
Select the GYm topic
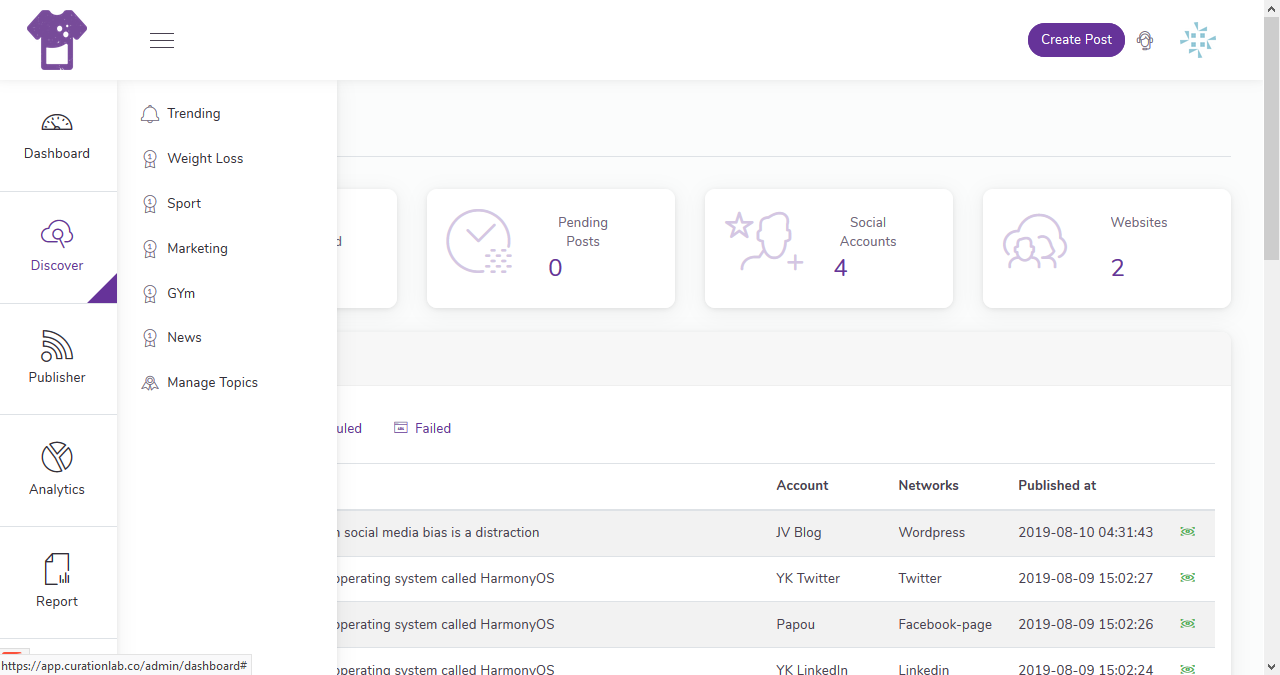click(x=181, y=294)
